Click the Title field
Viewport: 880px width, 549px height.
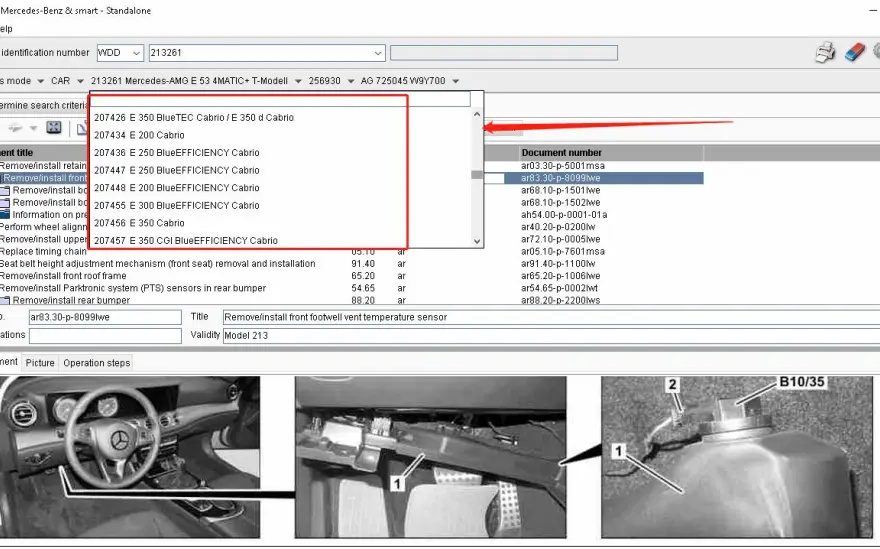[551, 317]
